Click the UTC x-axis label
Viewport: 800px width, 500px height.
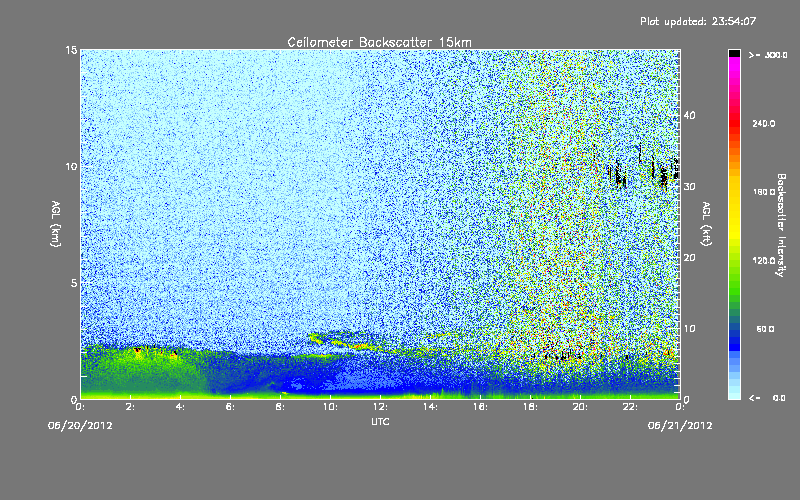click(x=380, y=421)
